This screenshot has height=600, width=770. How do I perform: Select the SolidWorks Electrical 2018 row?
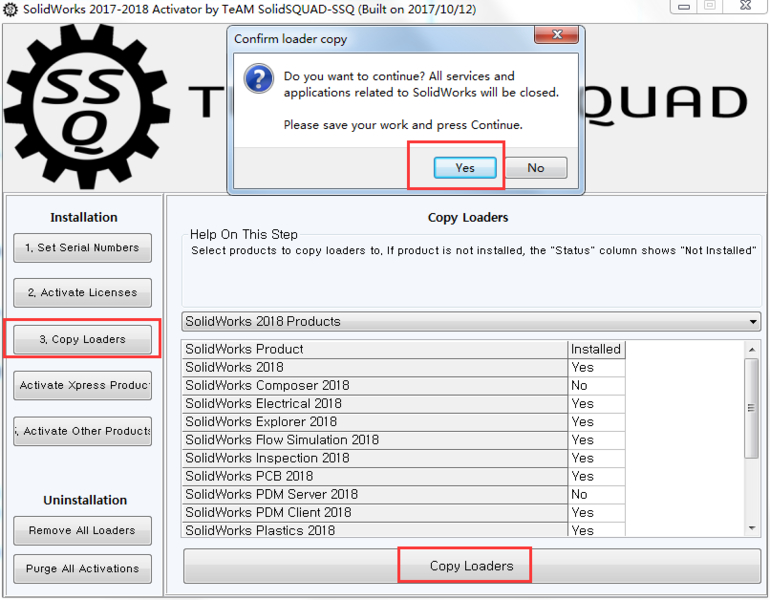coord(404,404)
